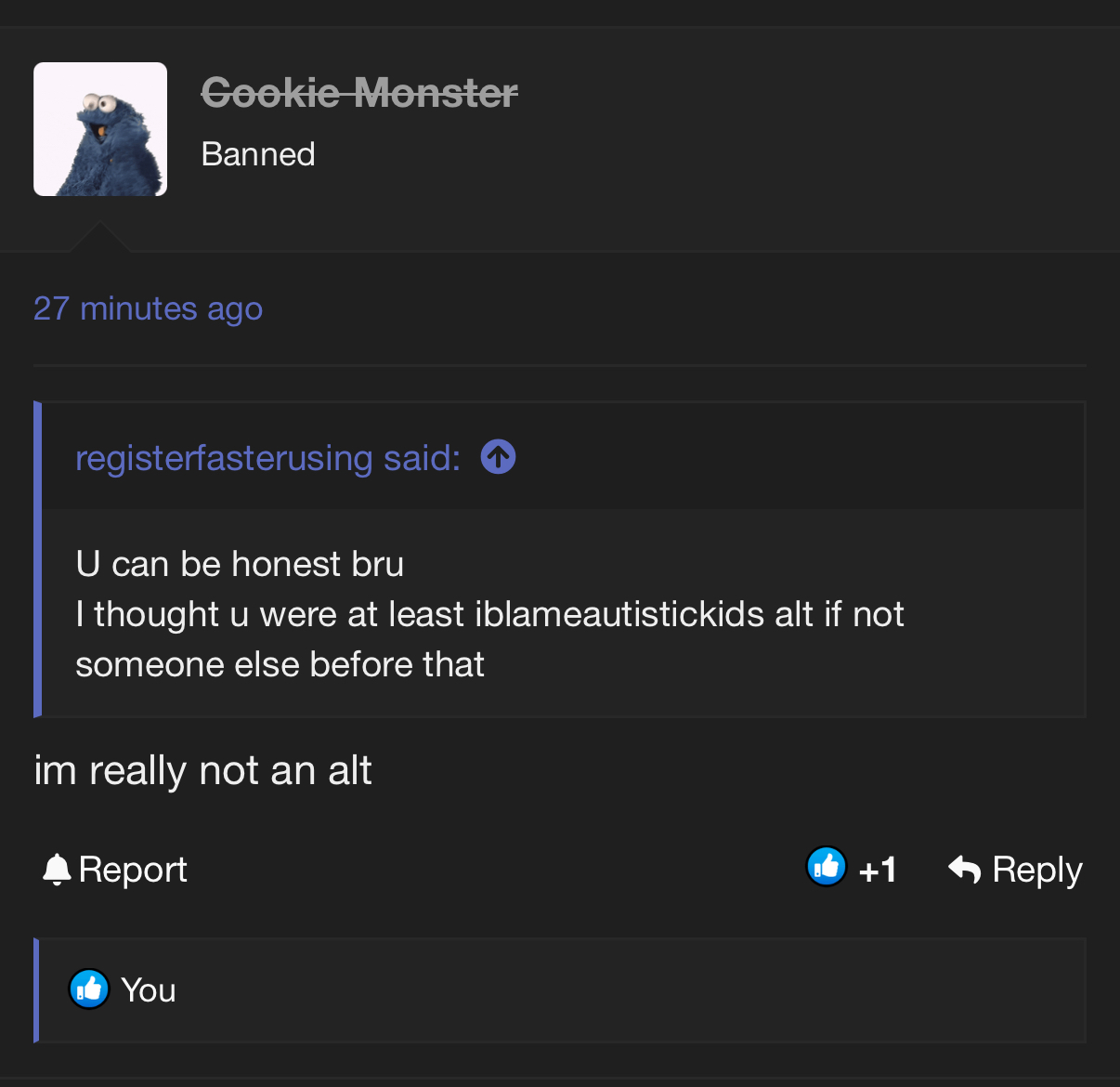Jump to quoted post via up-arrow icon

click(498, 457)
